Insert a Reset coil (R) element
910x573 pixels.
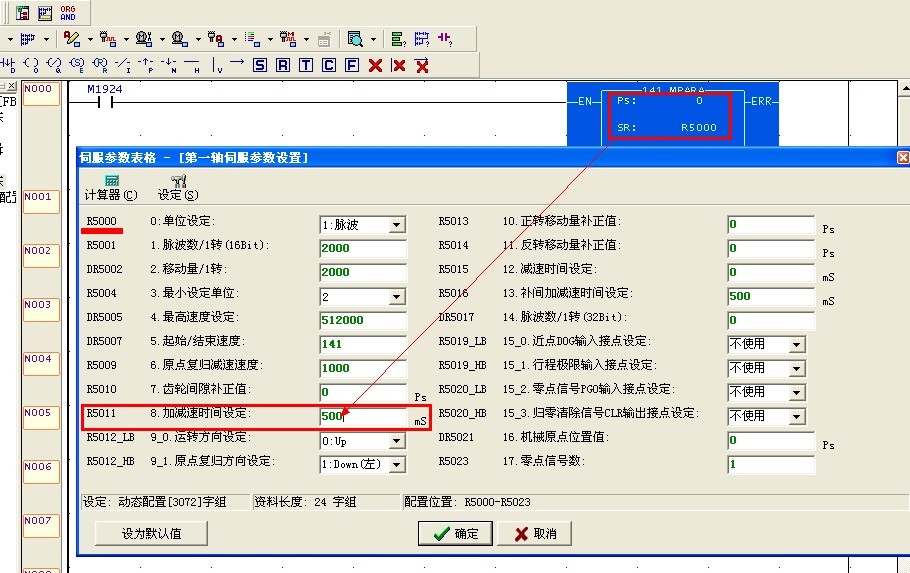(x=283, y=65)
